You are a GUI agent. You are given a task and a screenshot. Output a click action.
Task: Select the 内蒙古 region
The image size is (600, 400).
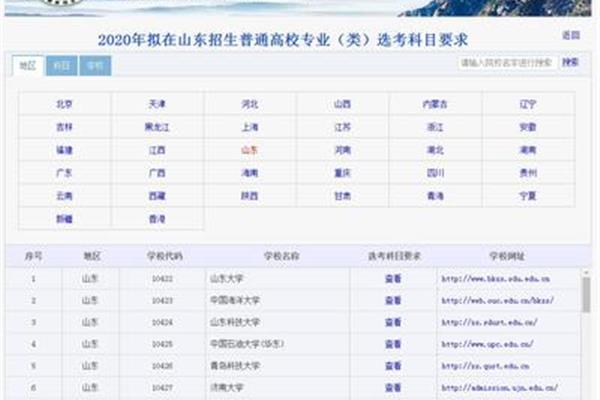435,104
